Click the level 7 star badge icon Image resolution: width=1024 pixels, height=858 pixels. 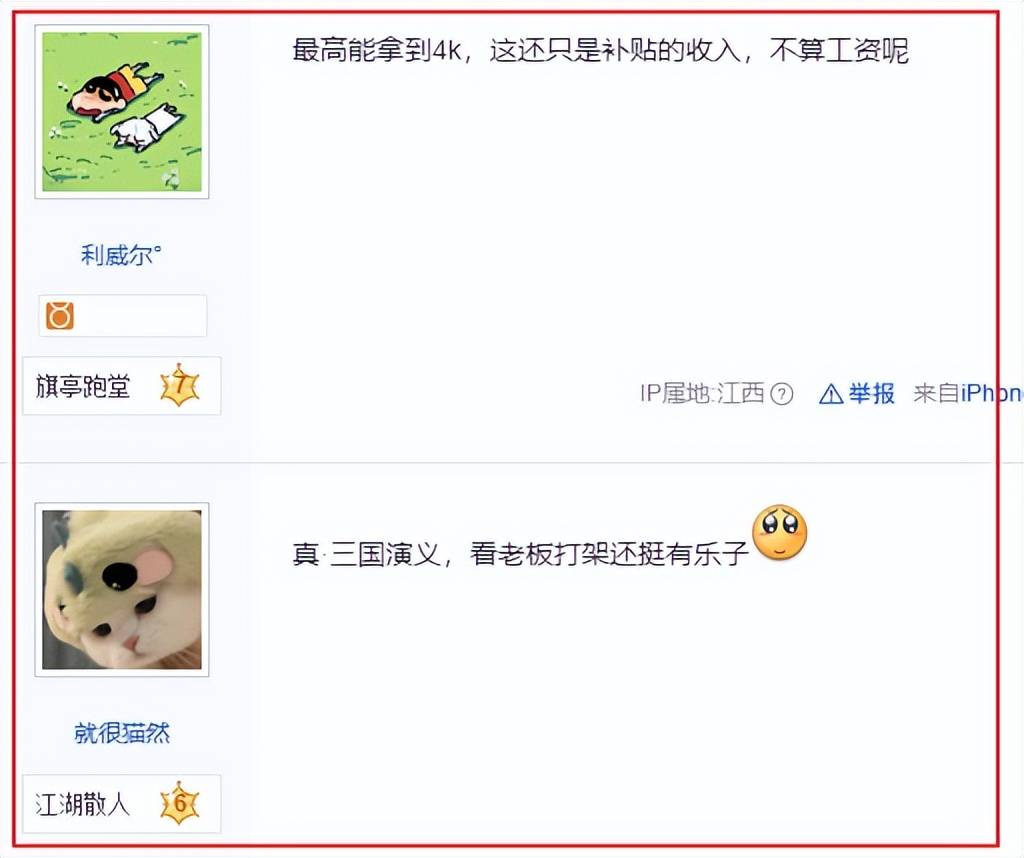pos(180,386)
